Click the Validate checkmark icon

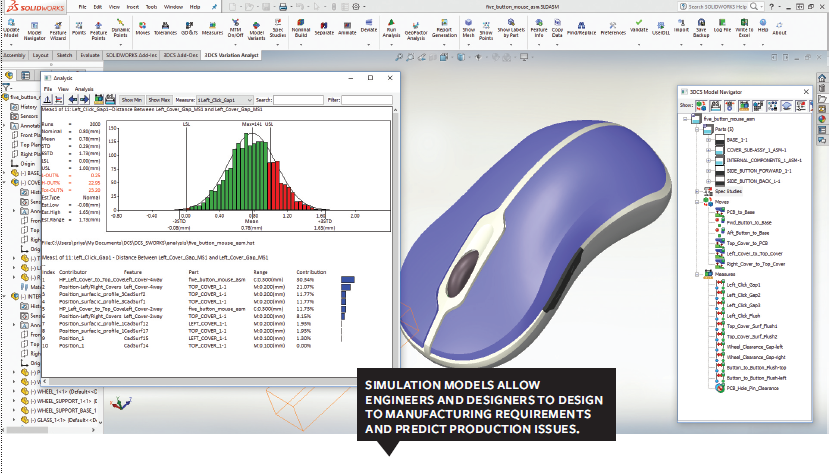tap(639, 23)
